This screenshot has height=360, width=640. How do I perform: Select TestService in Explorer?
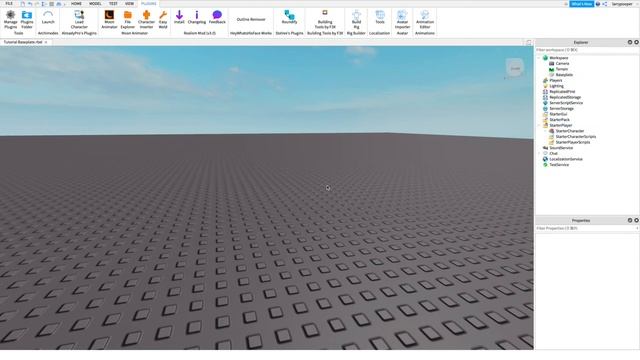(559, 165)
